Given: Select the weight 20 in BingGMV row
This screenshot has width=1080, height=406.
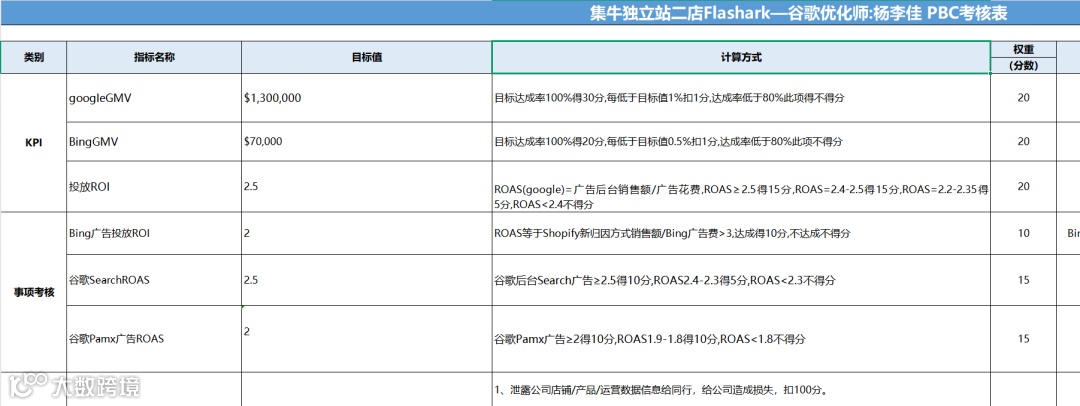Looking at the screenshot, I should [1024, 141].
